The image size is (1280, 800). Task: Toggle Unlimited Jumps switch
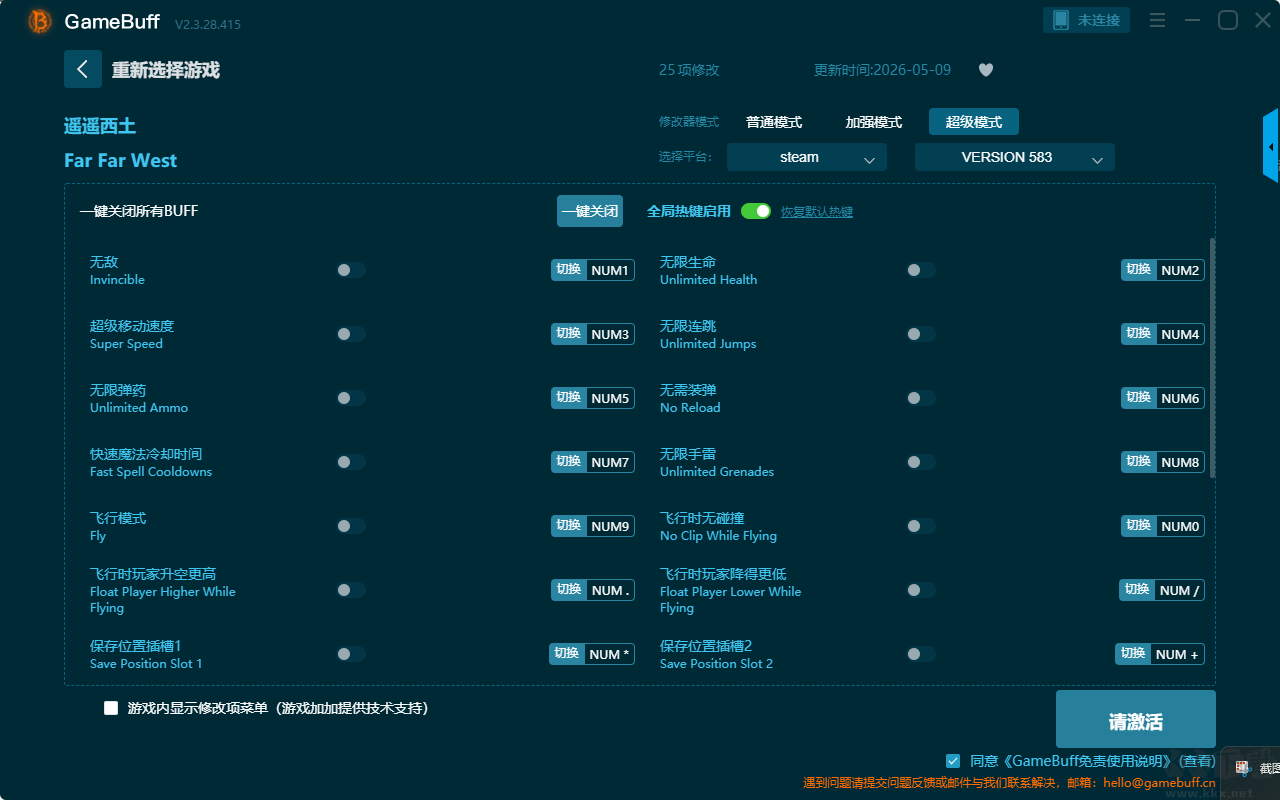tap(921, 334)
